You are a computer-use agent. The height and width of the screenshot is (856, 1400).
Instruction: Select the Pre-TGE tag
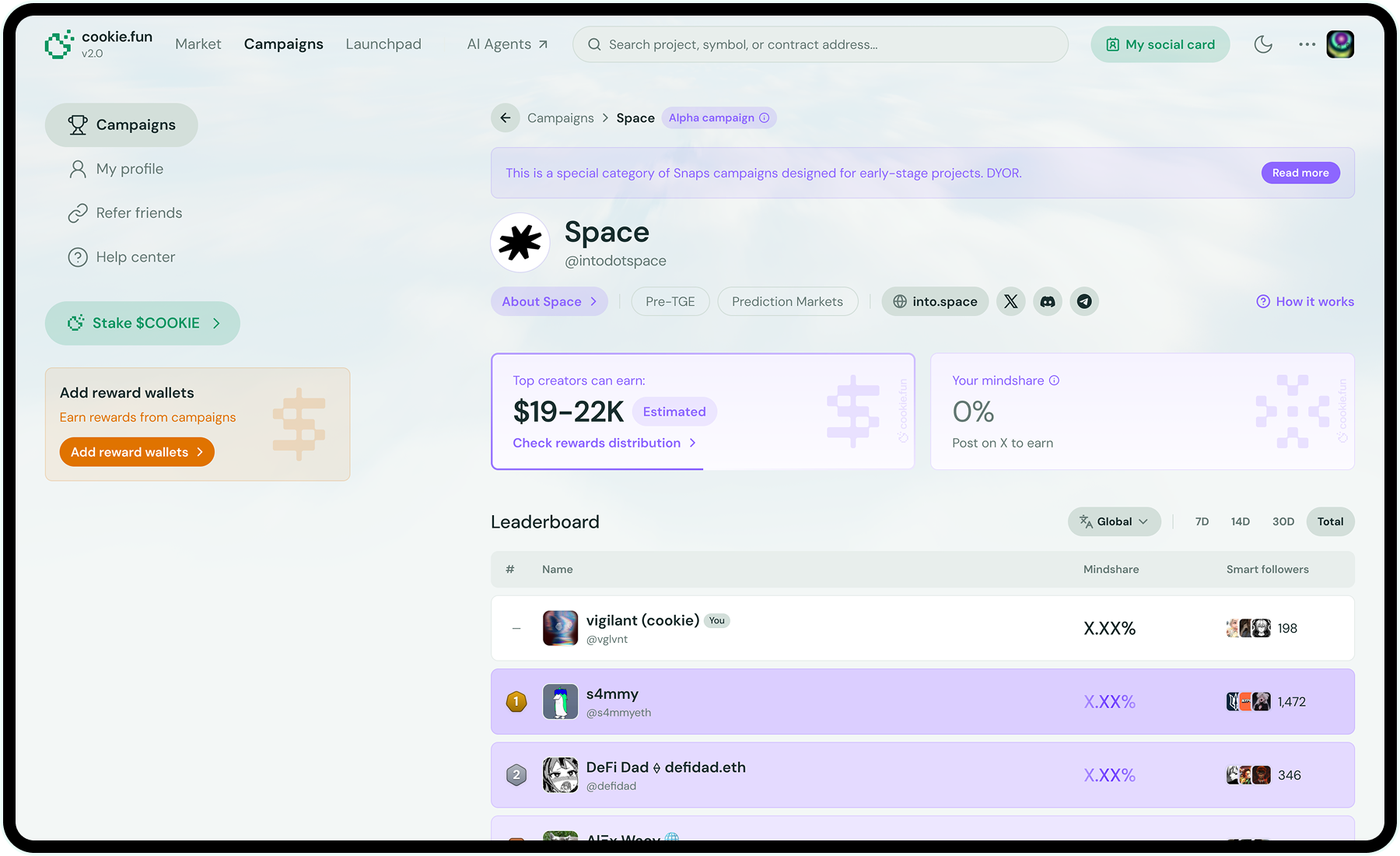click(x=670, y=302)
